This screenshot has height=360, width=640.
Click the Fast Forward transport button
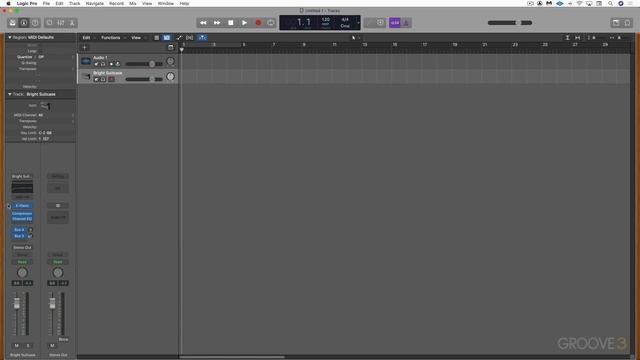tap(217, 23)
